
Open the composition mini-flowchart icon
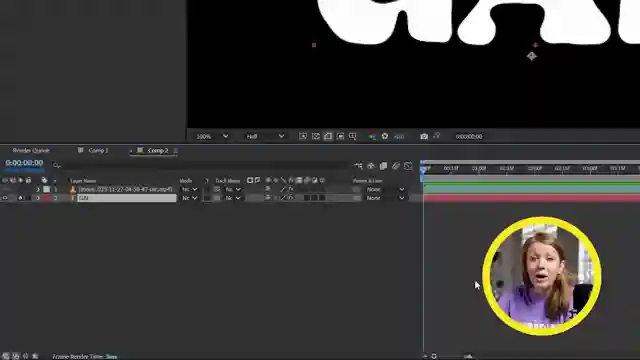coord(358,166)
